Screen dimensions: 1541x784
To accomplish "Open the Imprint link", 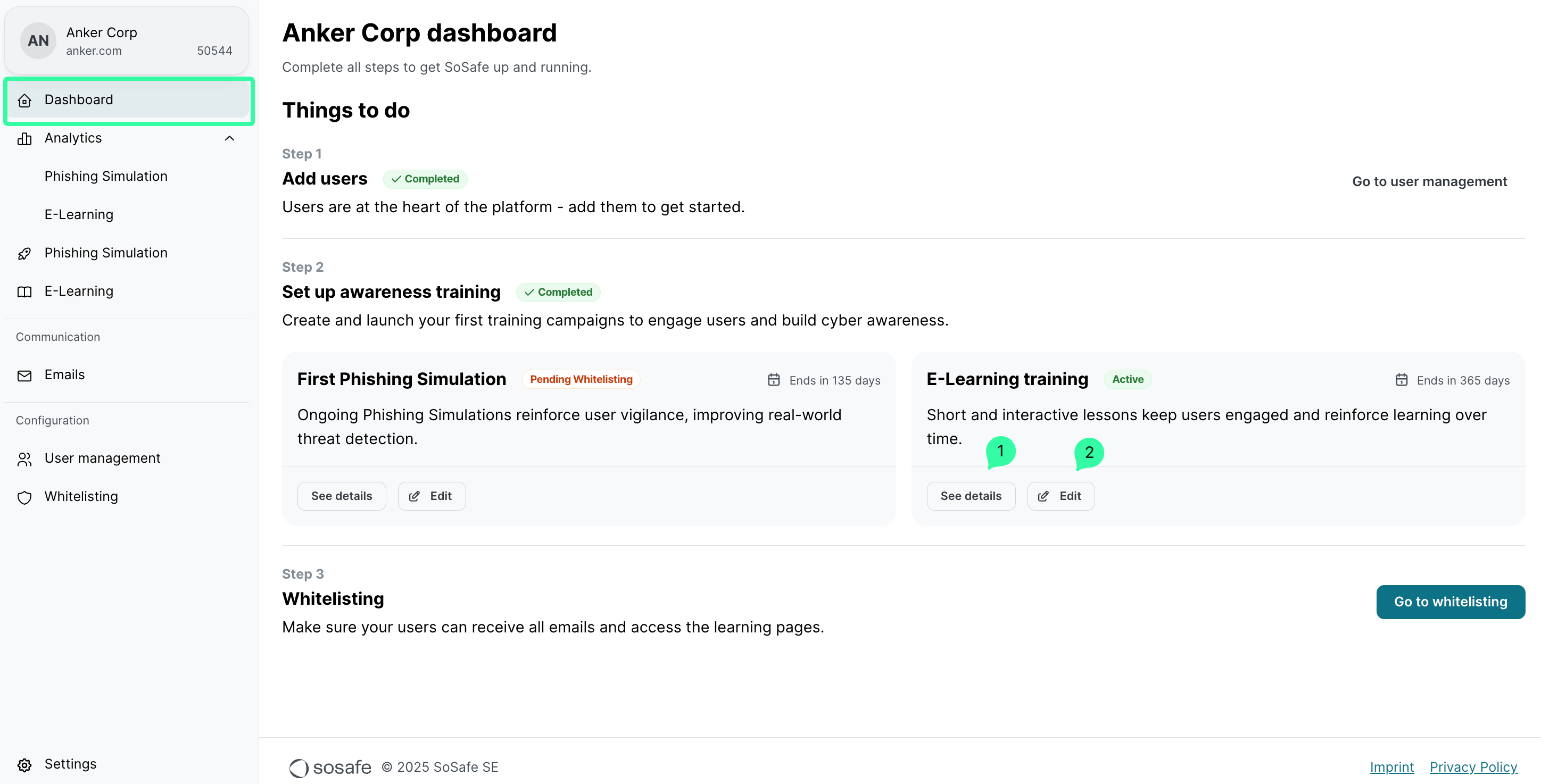I will [x=1391, y=768].
